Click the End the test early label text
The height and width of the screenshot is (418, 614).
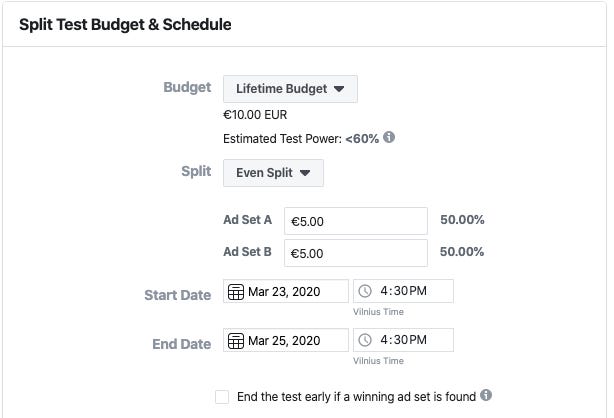pyautogui.click(x=356, y=397)
